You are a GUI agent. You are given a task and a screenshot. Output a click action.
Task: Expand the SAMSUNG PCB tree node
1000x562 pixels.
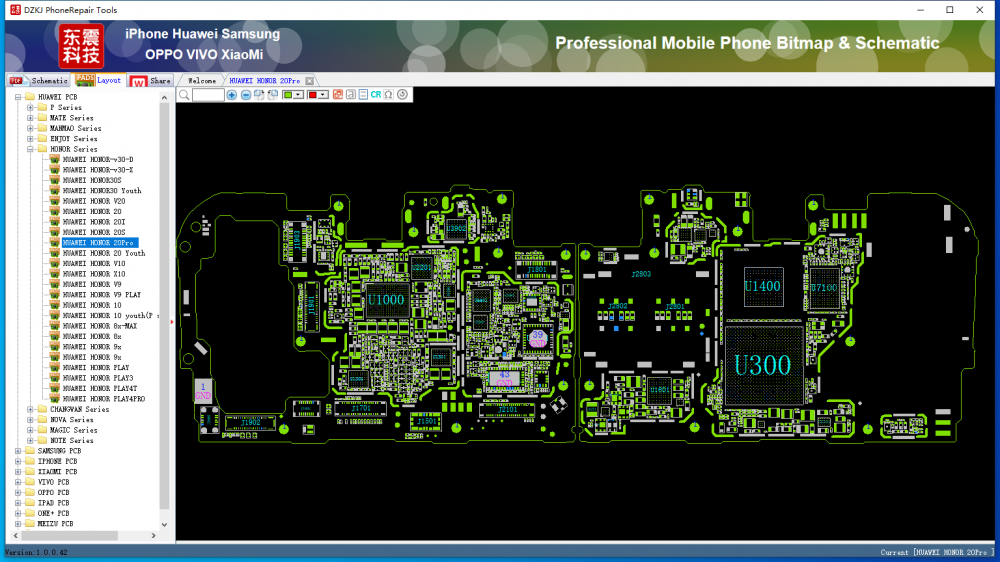17,451
